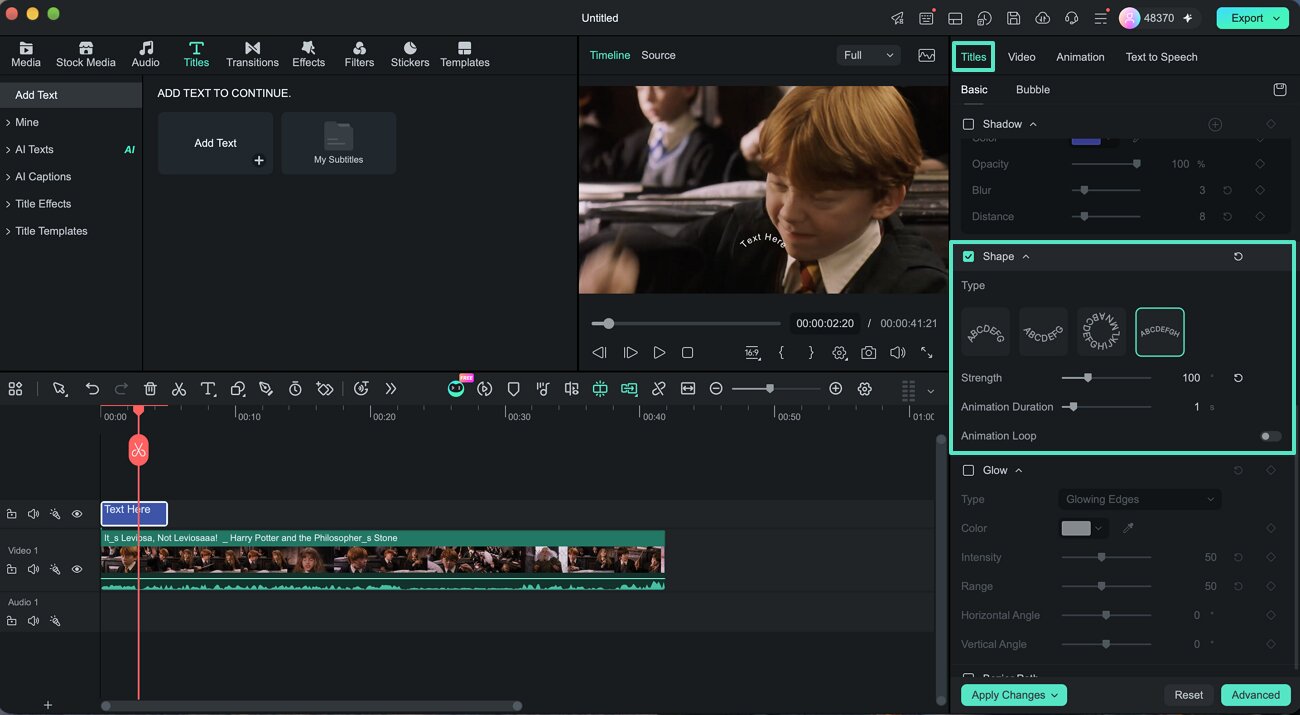Image resolution: width=1300 pixels, height=715 pixels.
Task: Open the Advanced text editor button
Action: (x=1256, y=695)
